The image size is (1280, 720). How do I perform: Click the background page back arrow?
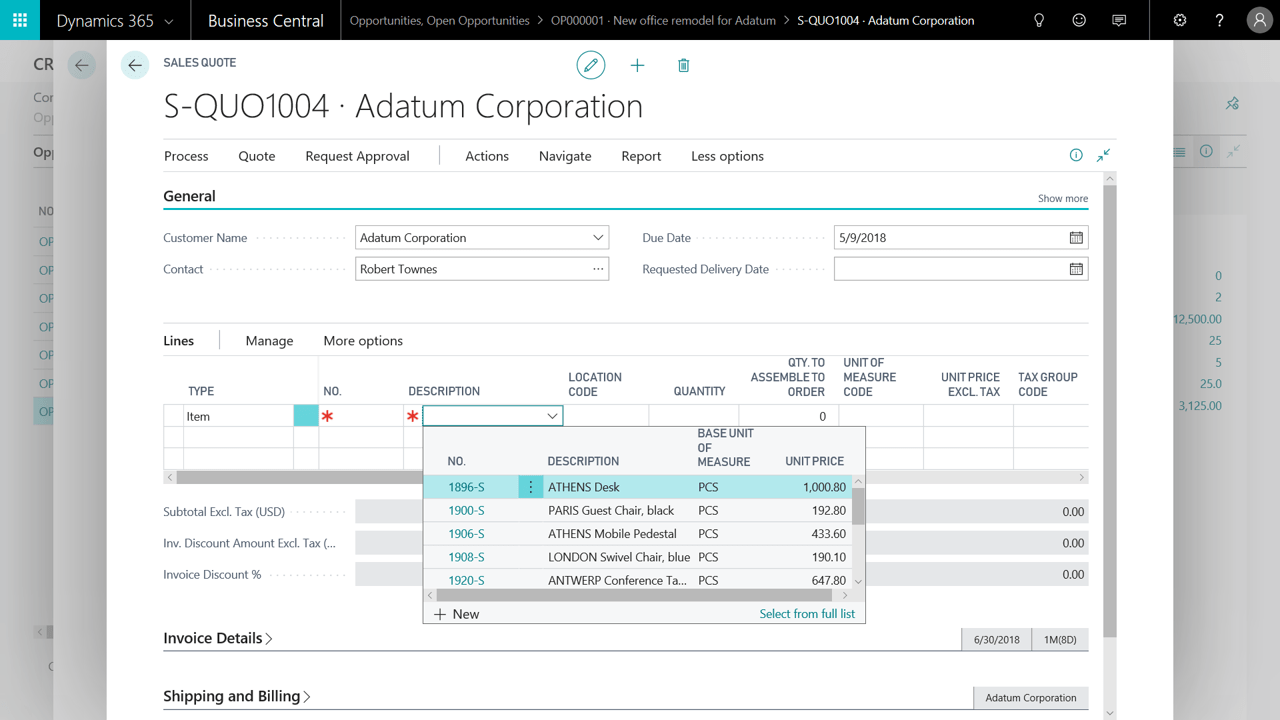pyautogui.click(x=82, y=66)
